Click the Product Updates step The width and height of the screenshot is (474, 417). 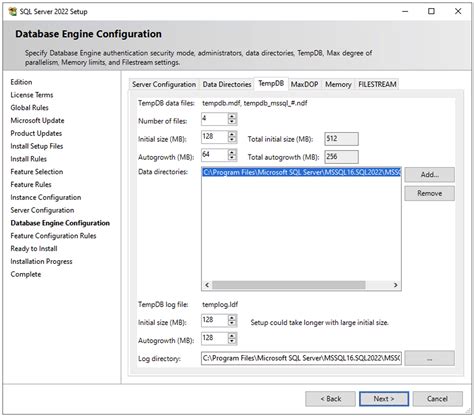[x=36, y=133]
